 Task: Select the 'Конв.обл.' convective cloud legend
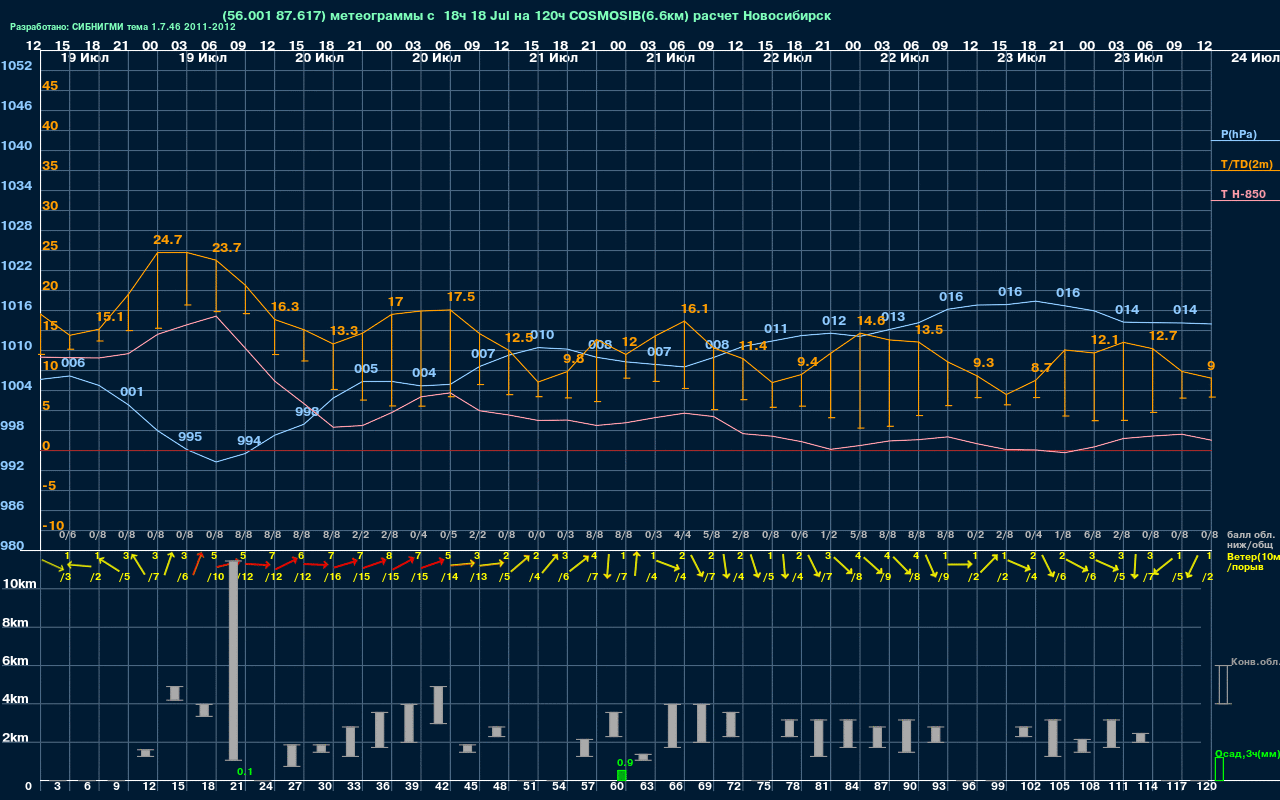(1255, 662)
